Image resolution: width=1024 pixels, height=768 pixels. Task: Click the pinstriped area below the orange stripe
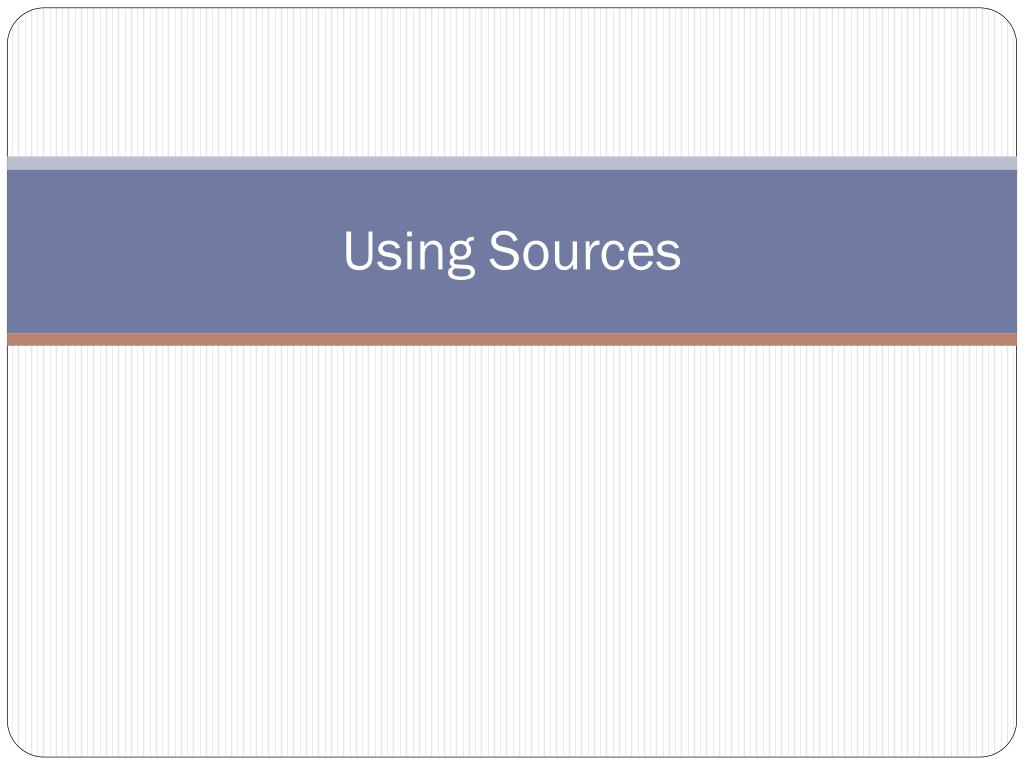click(x=512, y=552)
